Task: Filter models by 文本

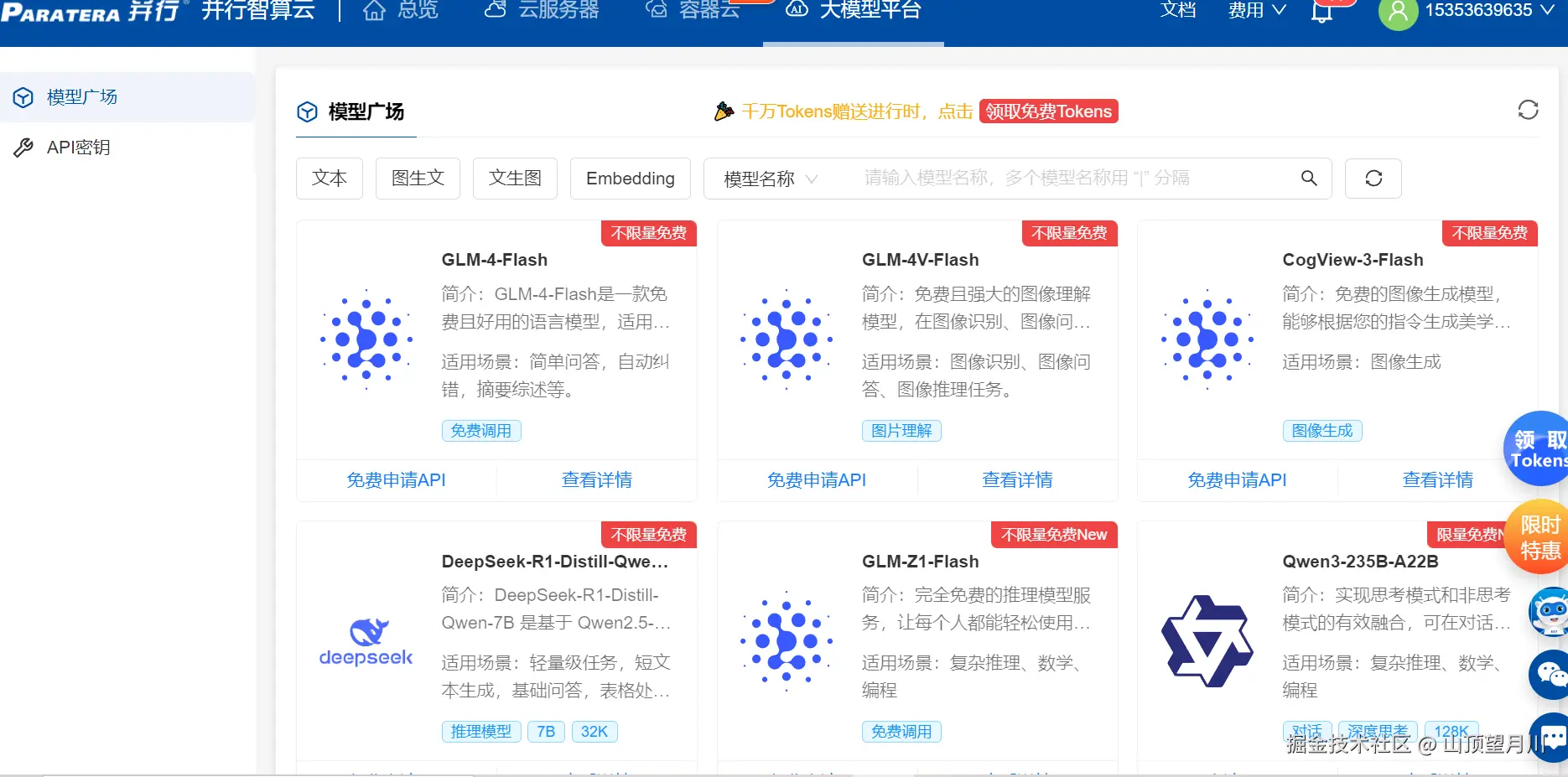Action: pos(330,179)
